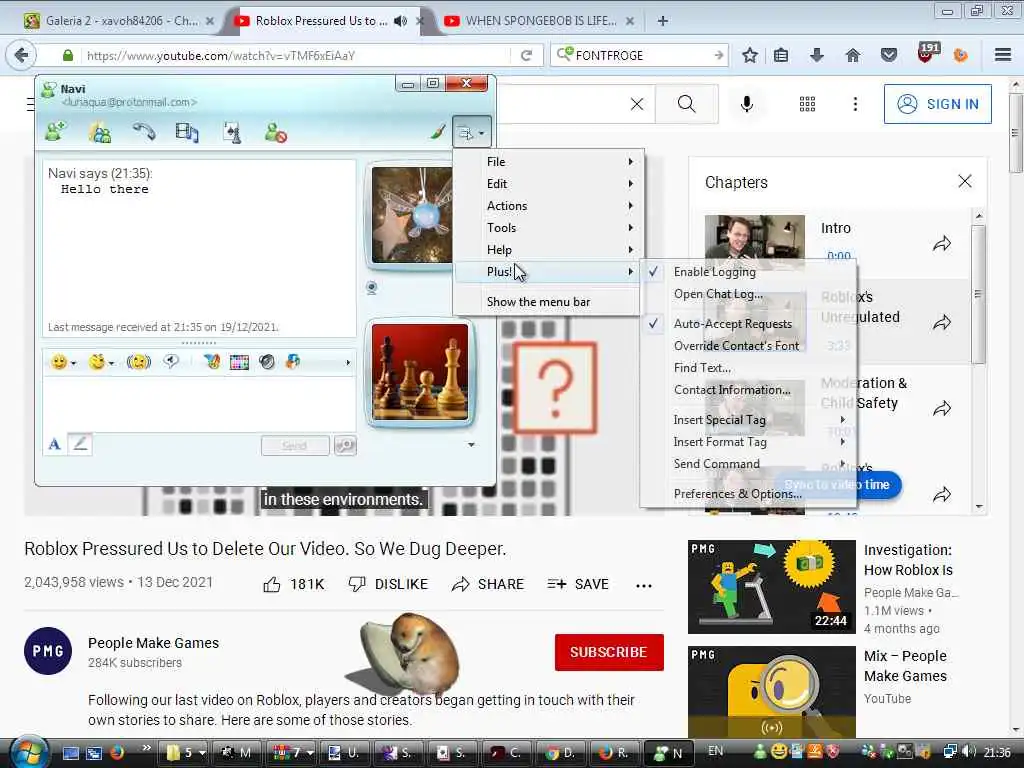Select Override Contact's Font
1024x768 pixels.
point(748,345)
